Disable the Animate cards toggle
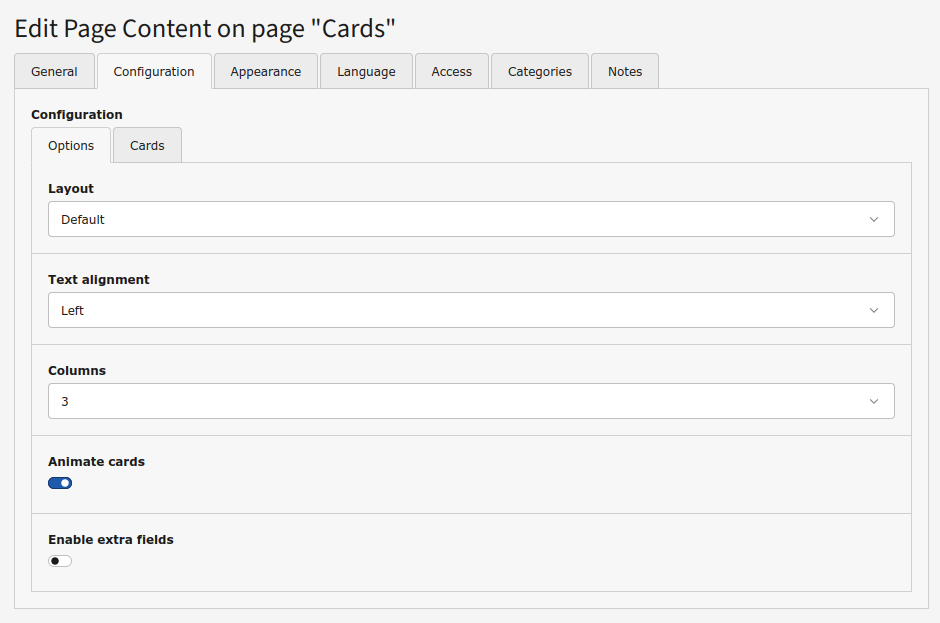This screenshot has width=940, height=623. tap(60, 483)
